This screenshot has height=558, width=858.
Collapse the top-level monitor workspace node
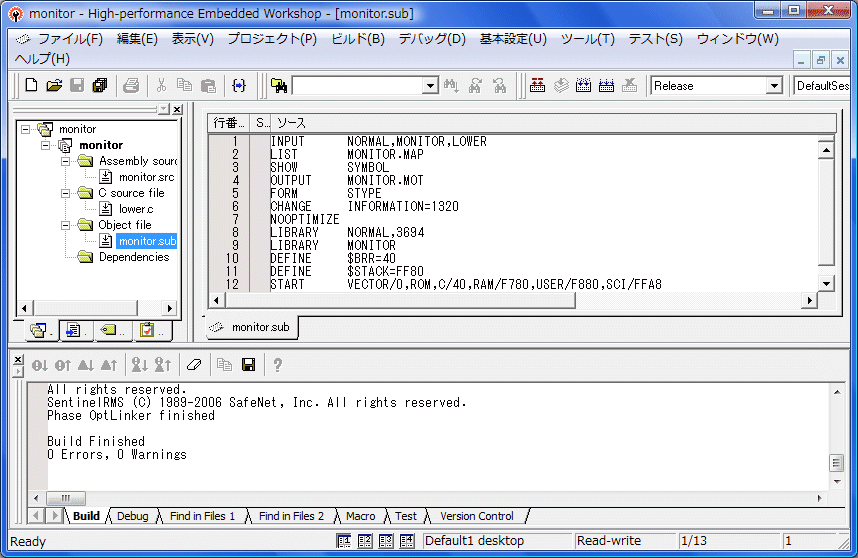tap(26, 129)
